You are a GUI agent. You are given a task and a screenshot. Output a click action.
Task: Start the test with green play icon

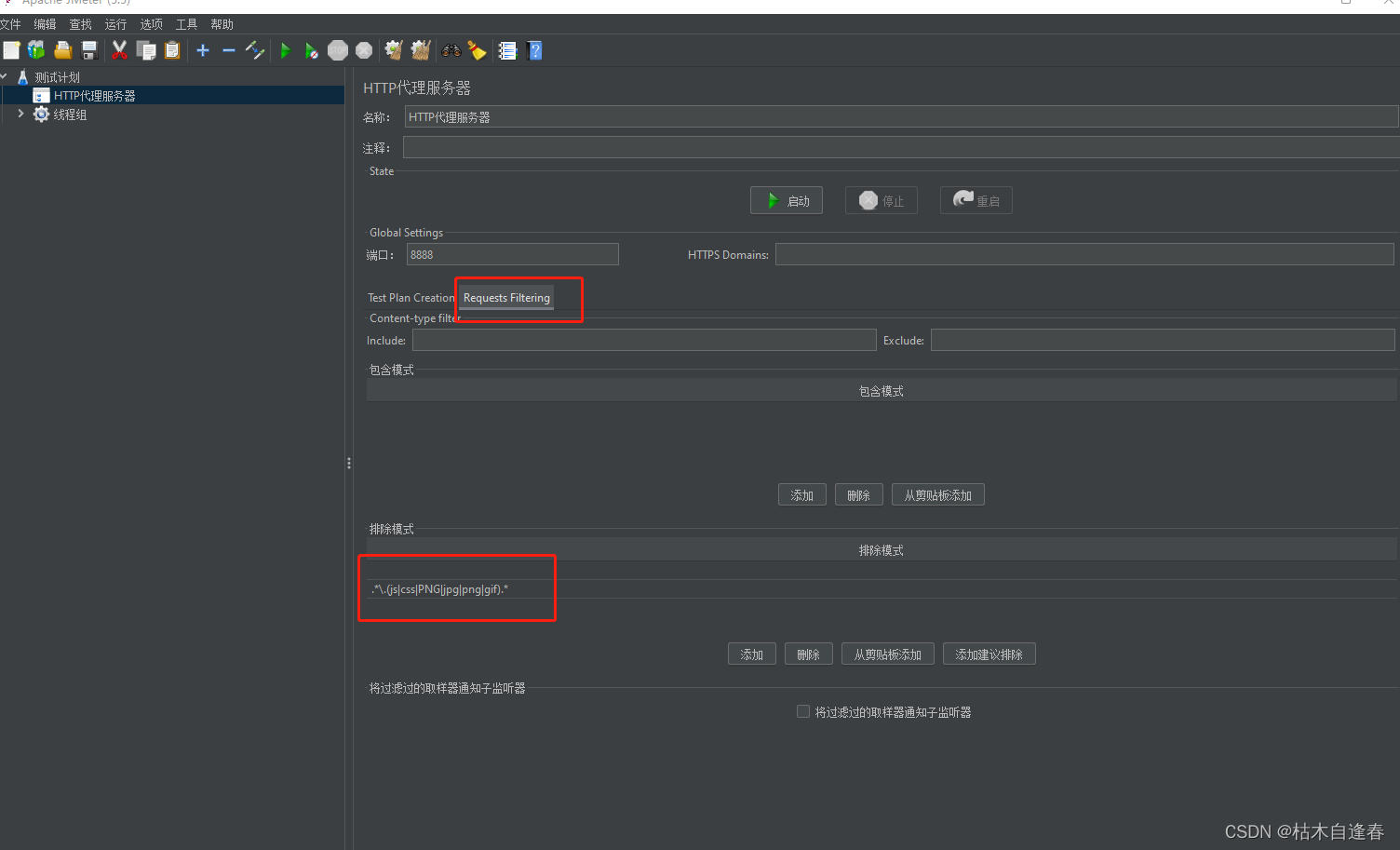pyautogui.click(x=286, y=50)
